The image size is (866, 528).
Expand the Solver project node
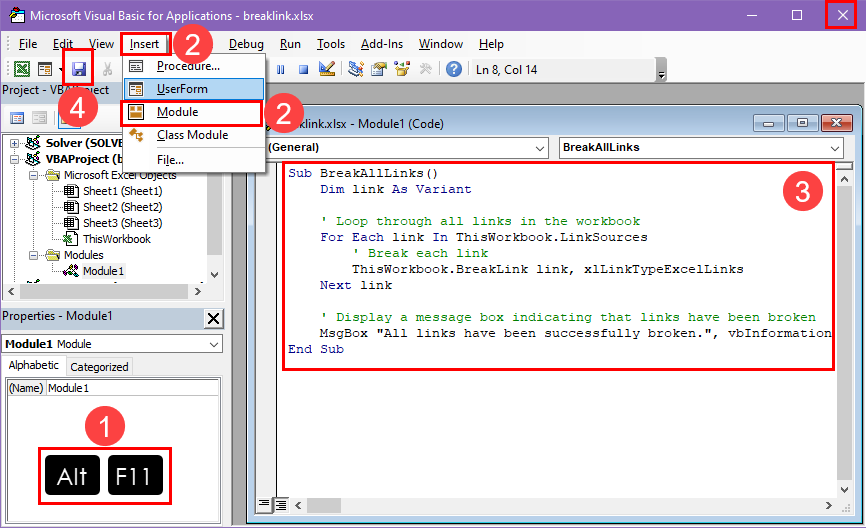14,143
